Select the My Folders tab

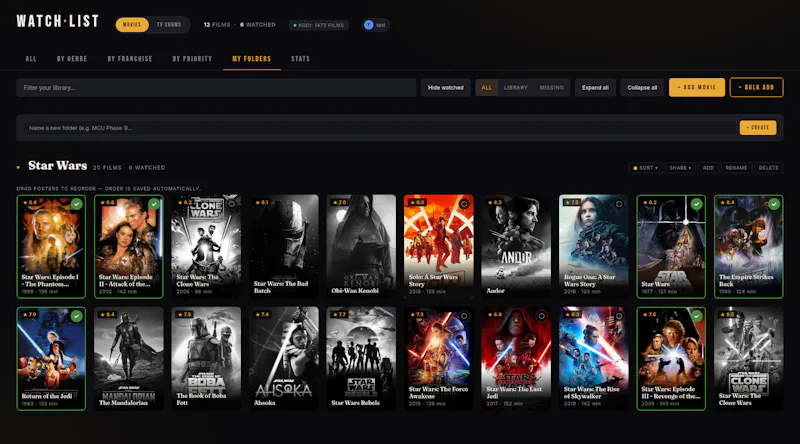[252, 59]
